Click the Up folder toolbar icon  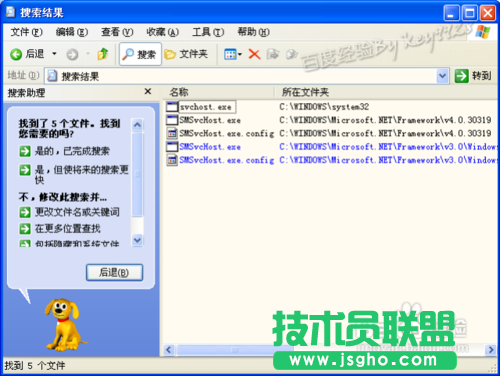103,54
